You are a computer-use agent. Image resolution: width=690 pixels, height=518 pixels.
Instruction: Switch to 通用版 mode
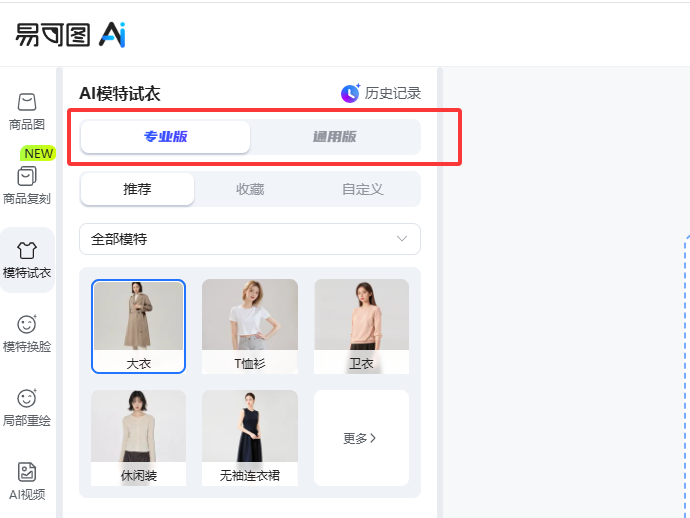coord(335,137)
